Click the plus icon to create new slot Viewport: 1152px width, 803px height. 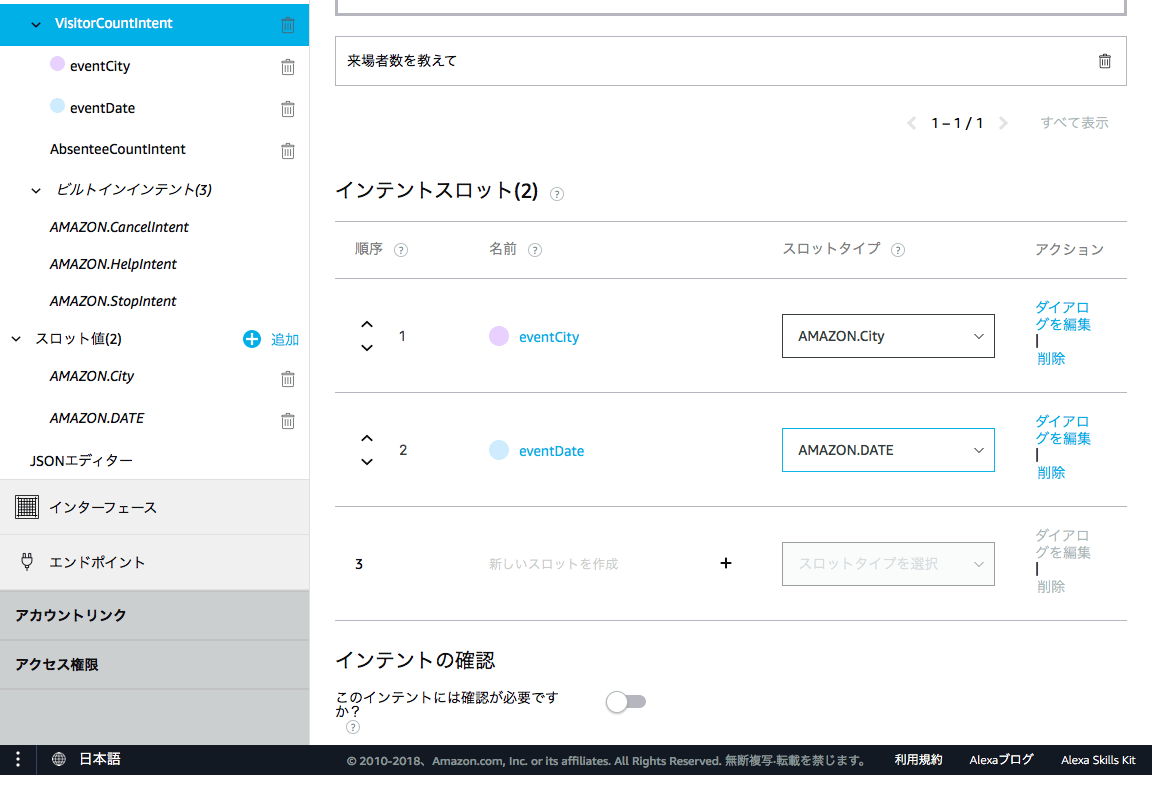point(726,563)
